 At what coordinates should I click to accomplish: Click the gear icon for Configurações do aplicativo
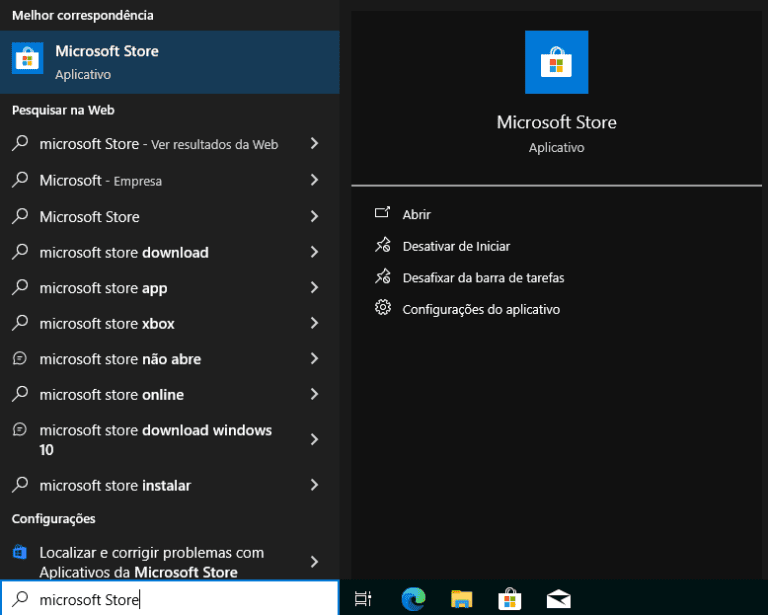382,308
